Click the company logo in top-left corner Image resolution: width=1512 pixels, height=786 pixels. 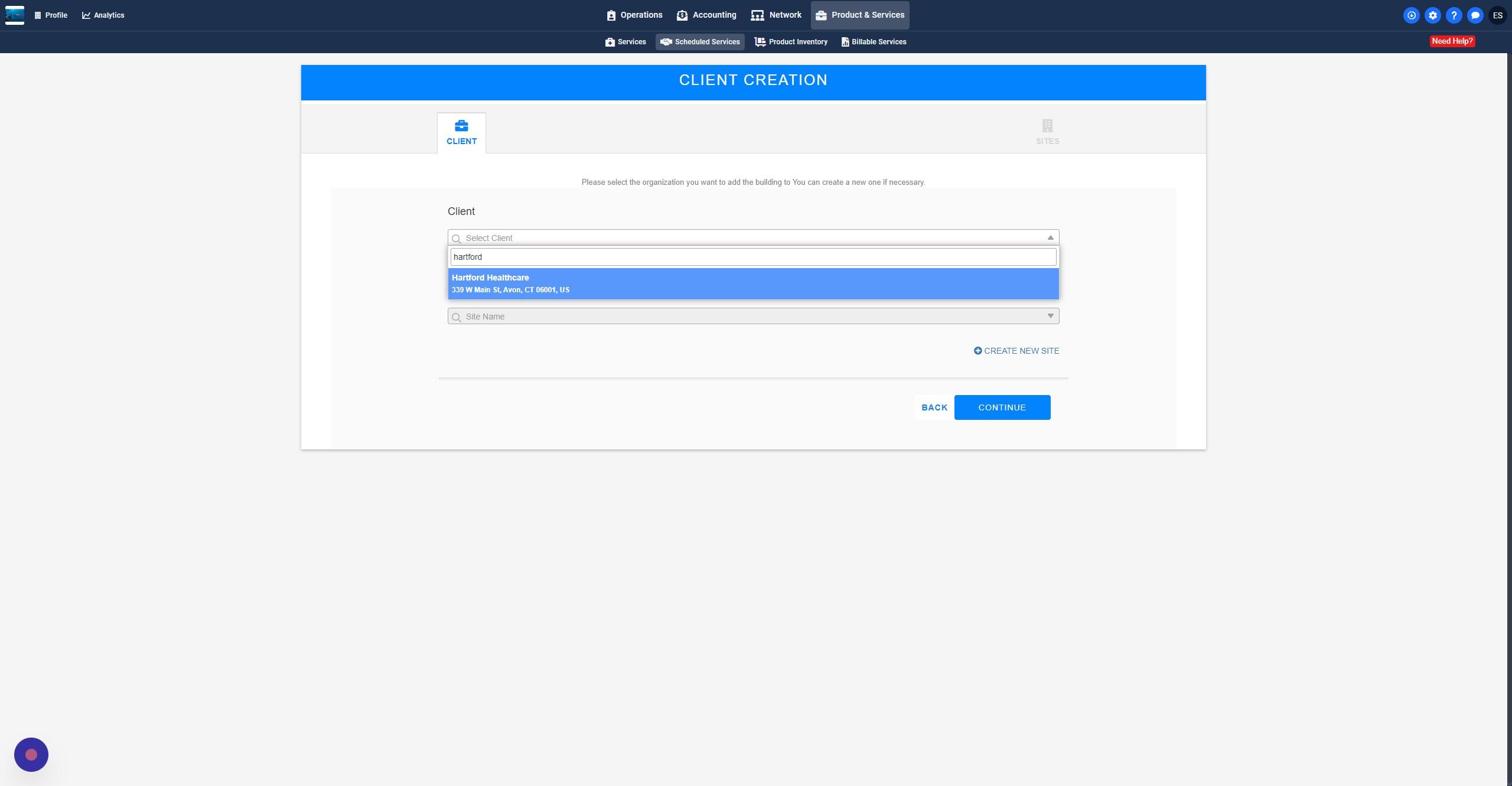tap(15, 15)
